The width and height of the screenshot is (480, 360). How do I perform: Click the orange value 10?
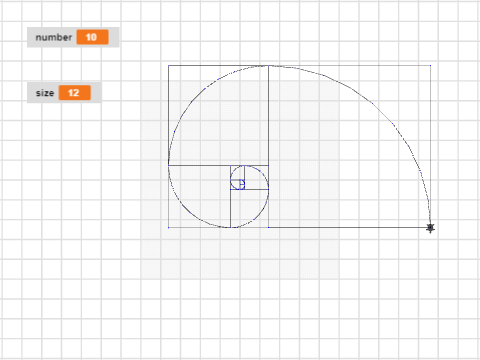point(92,37)
